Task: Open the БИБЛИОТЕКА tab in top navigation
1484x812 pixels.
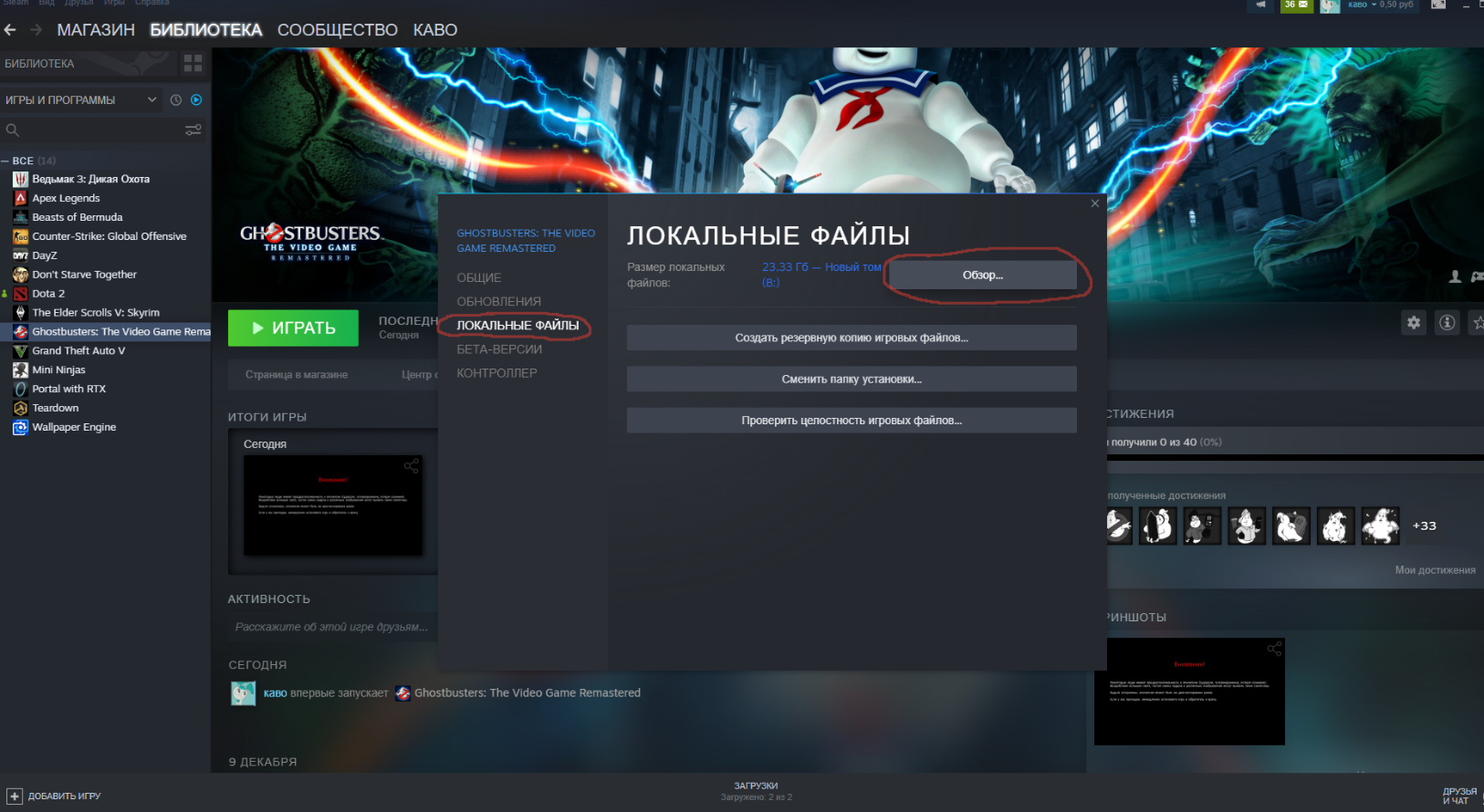Action: pos(206,30)
